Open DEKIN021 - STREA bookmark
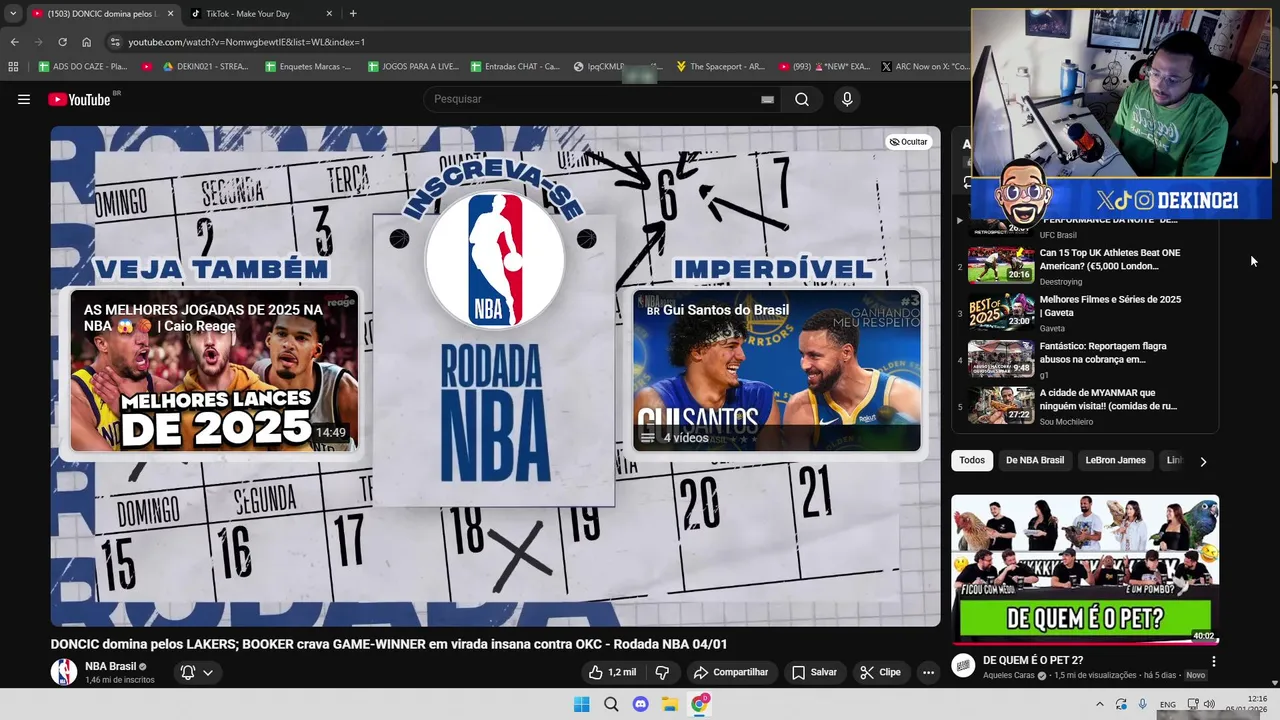 (205, 67)
